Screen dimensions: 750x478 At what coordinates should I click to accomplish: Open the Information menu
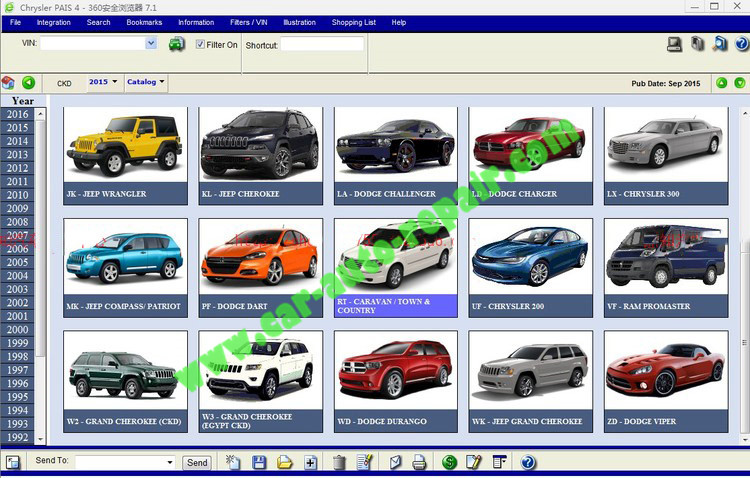[x=196, y=22]
